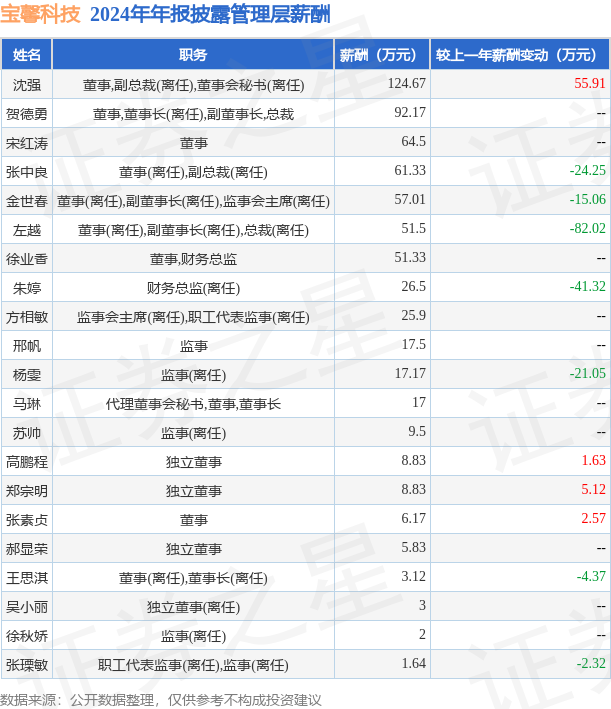Select salary value 26.5
Image resolution: width=611 pixels, height=709 pixels.
[413, 286]
